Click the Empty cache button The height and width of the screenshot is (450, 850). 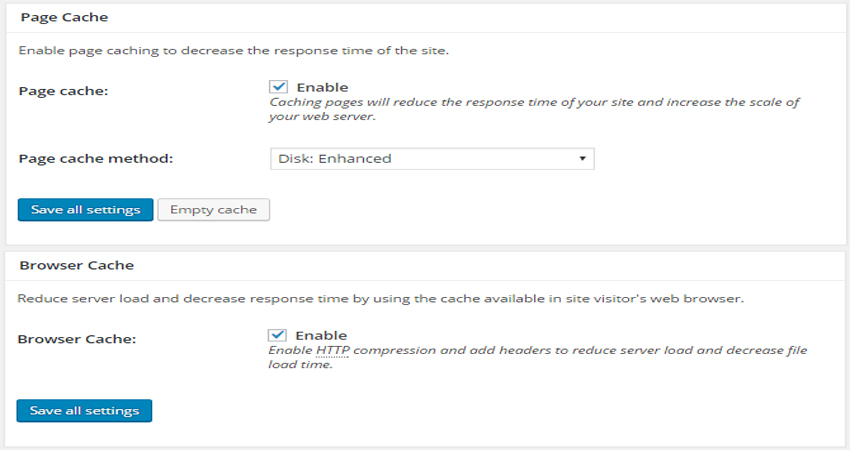(x=214, y=210)
